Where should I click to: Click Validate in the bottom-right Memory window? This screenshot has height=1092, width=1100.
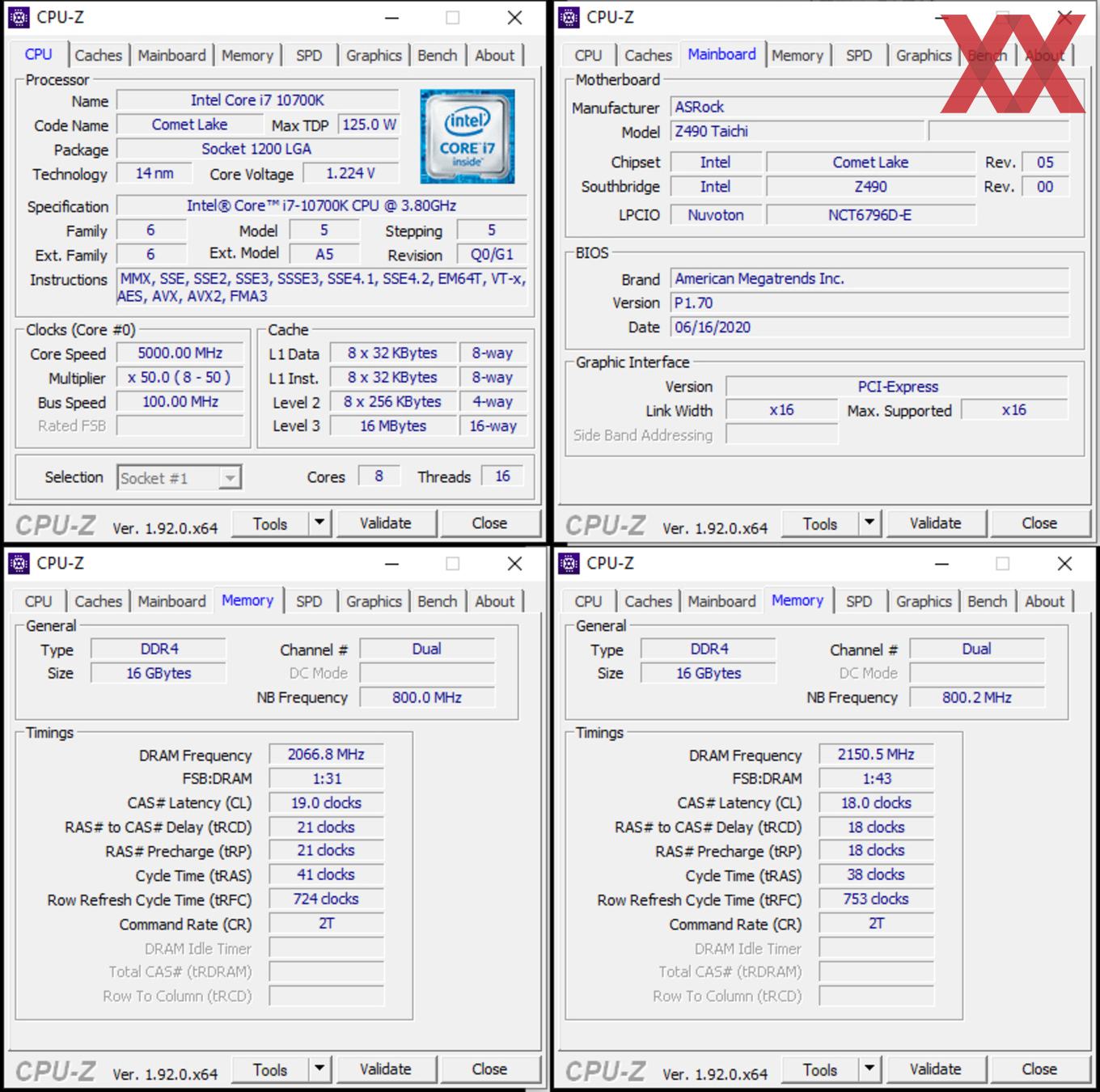point(936,1069)
